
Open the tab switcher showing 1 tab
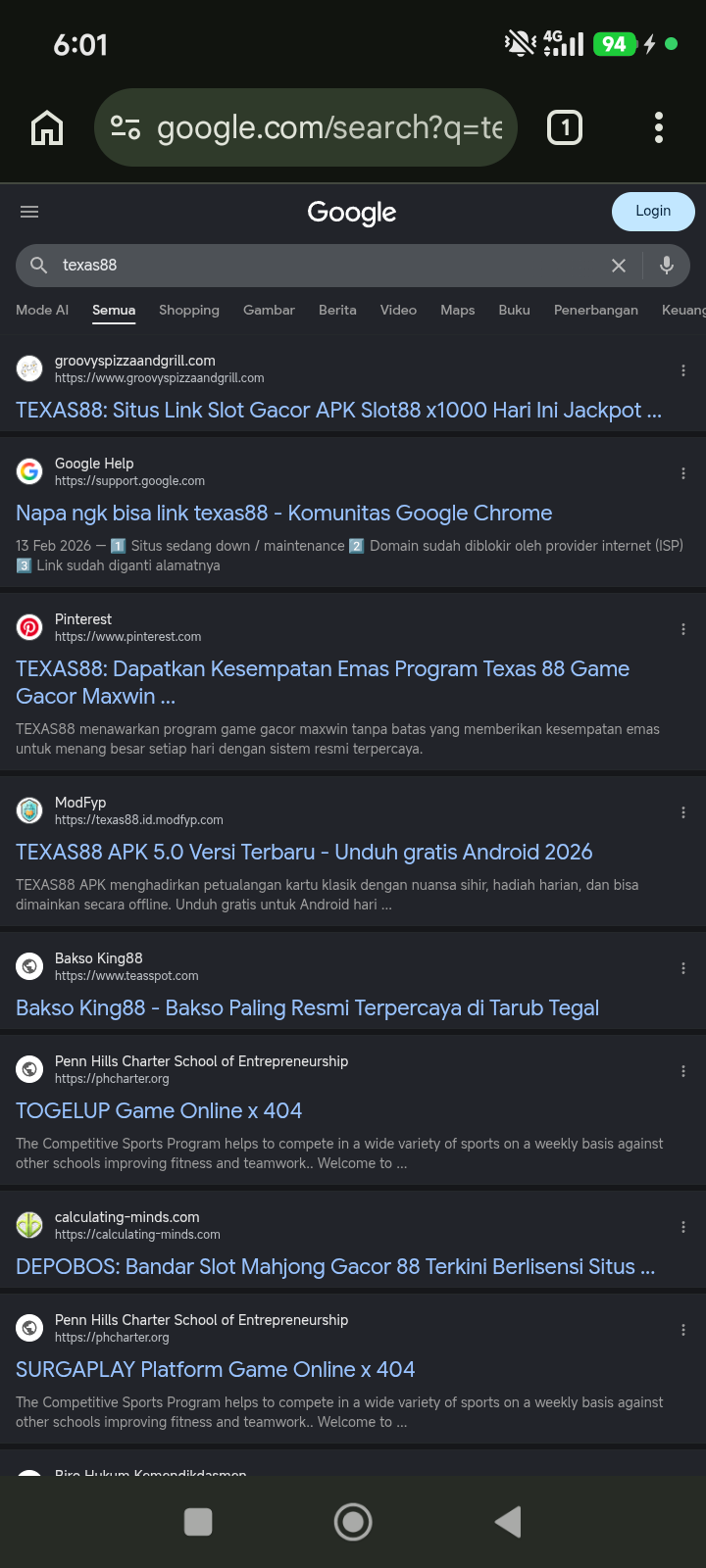565,127
